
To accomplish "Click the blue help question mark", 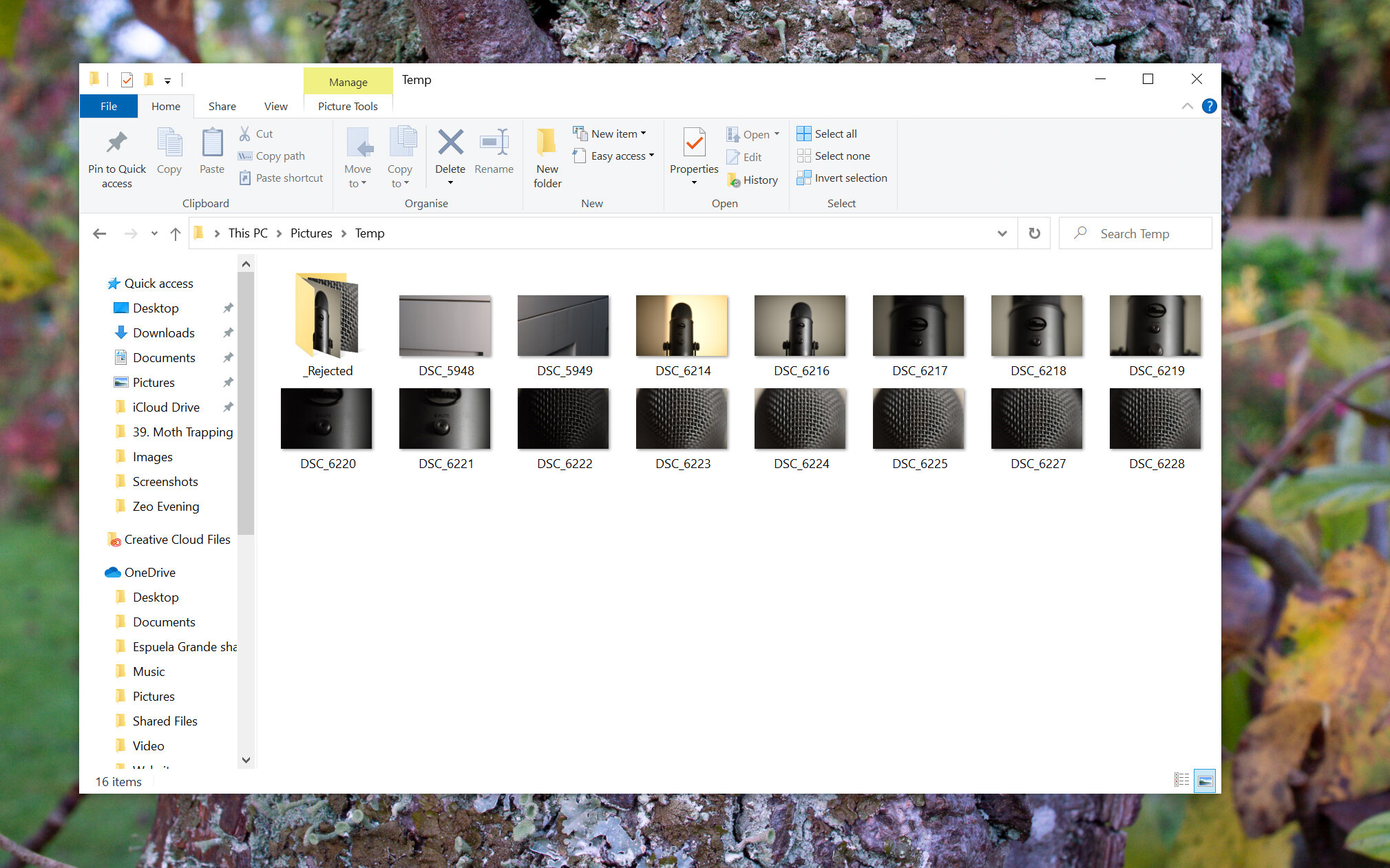I will pyautogui.click(x=1209, y=106).
